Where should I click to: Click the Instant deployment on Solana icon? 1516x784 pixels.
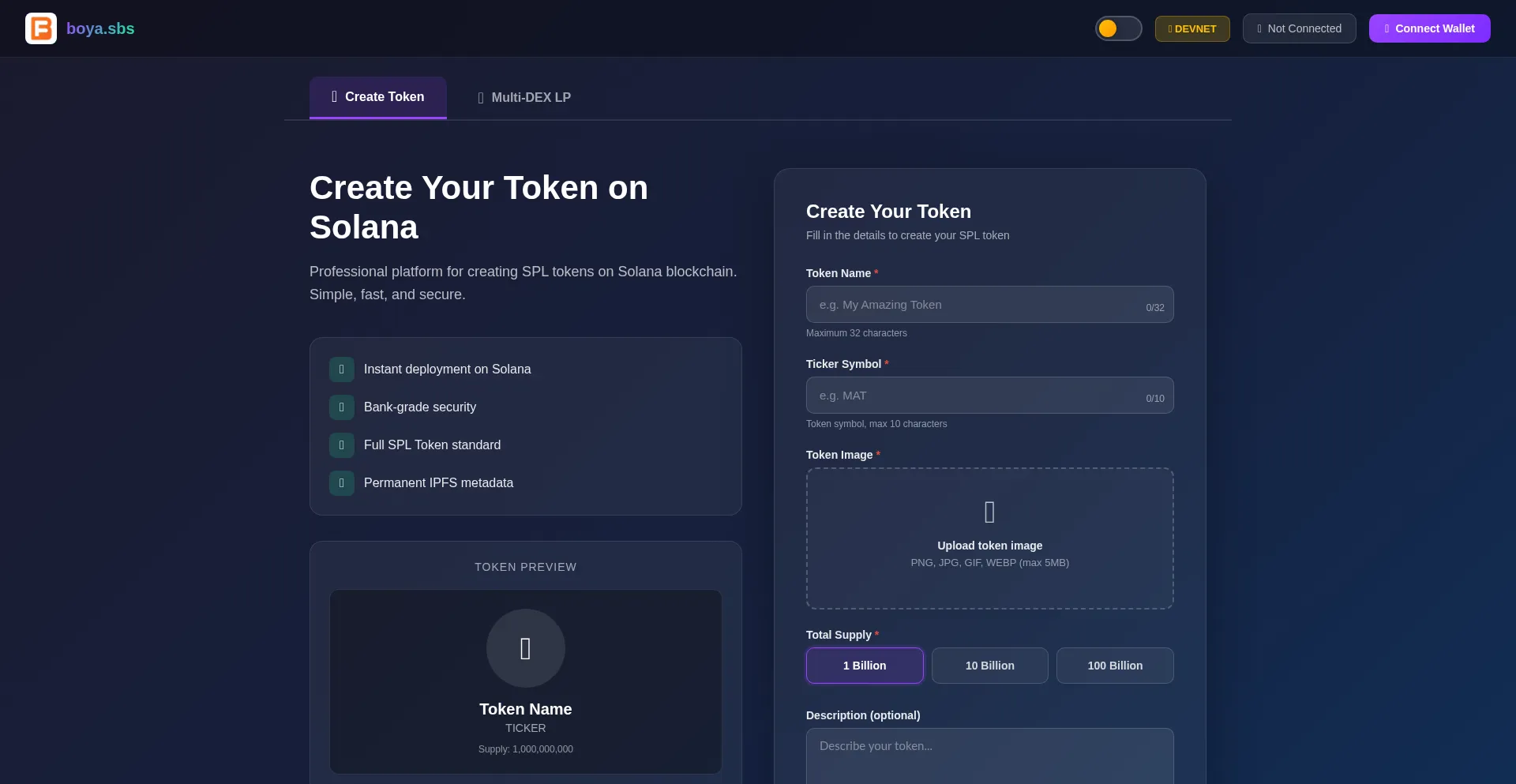coord(342,369)
